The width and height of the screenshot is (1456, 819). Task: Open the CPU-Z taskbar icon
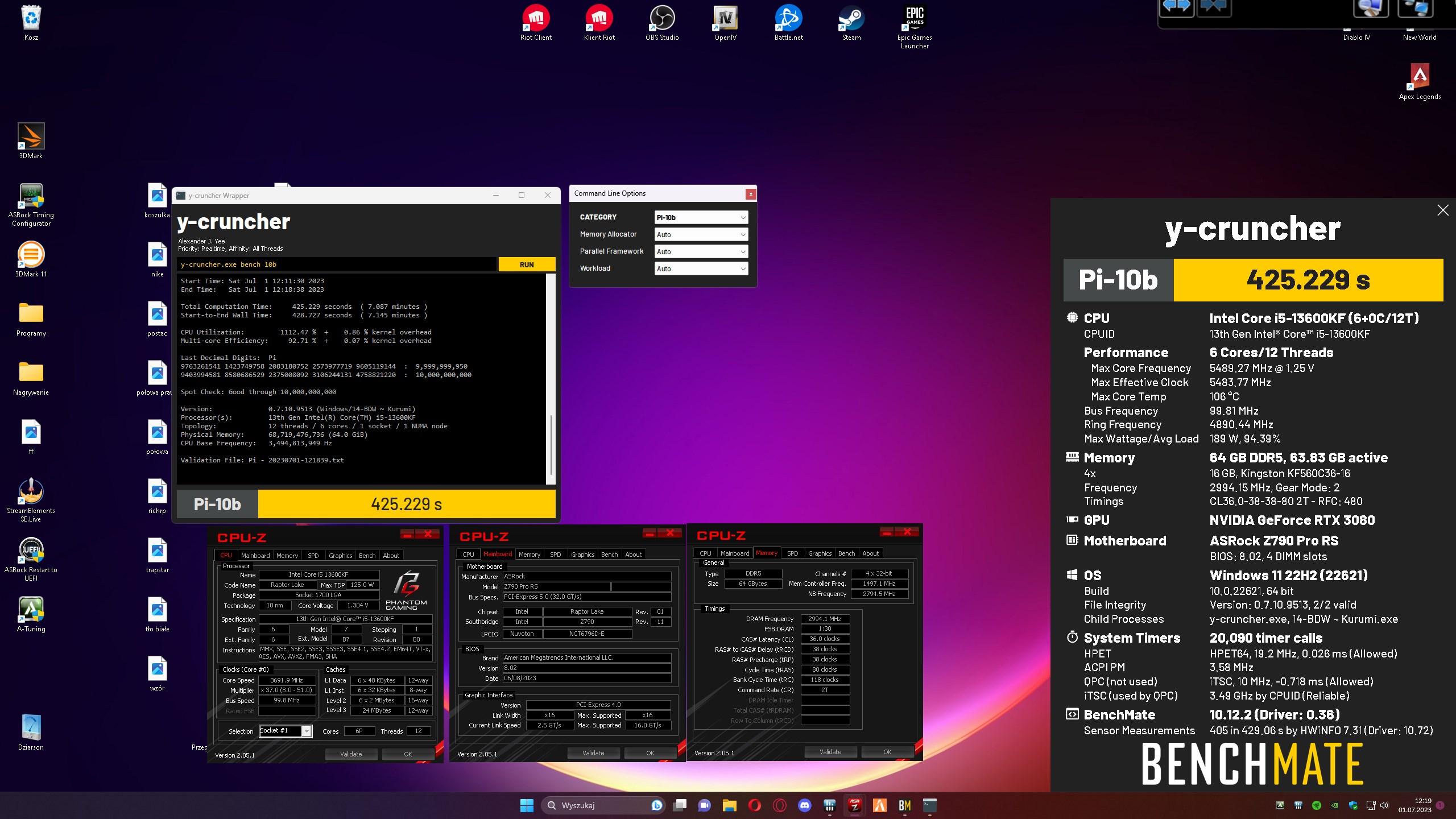coord(854,805)
